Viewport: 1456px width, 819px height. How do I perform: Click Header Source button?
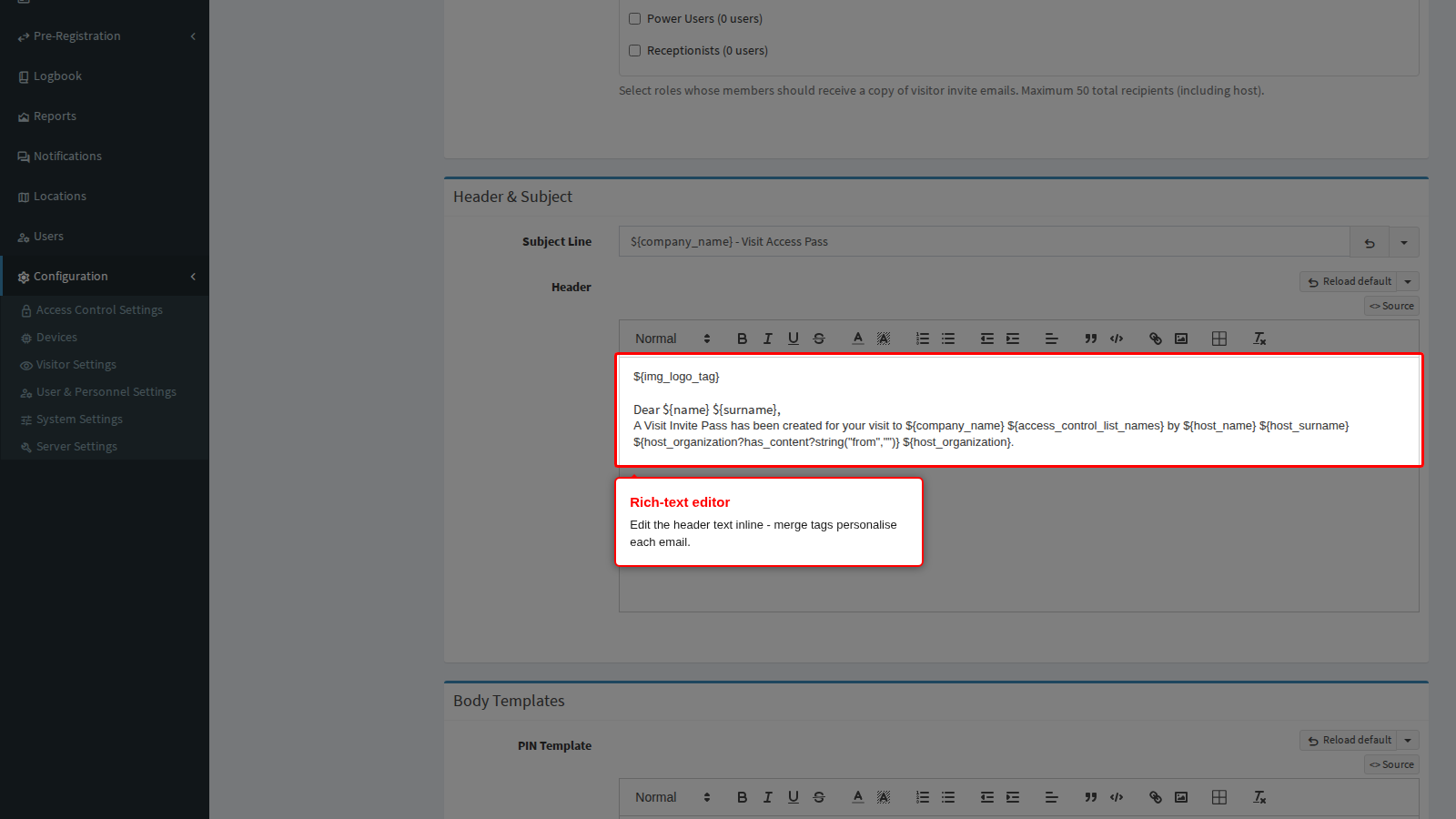[1391, 307]
